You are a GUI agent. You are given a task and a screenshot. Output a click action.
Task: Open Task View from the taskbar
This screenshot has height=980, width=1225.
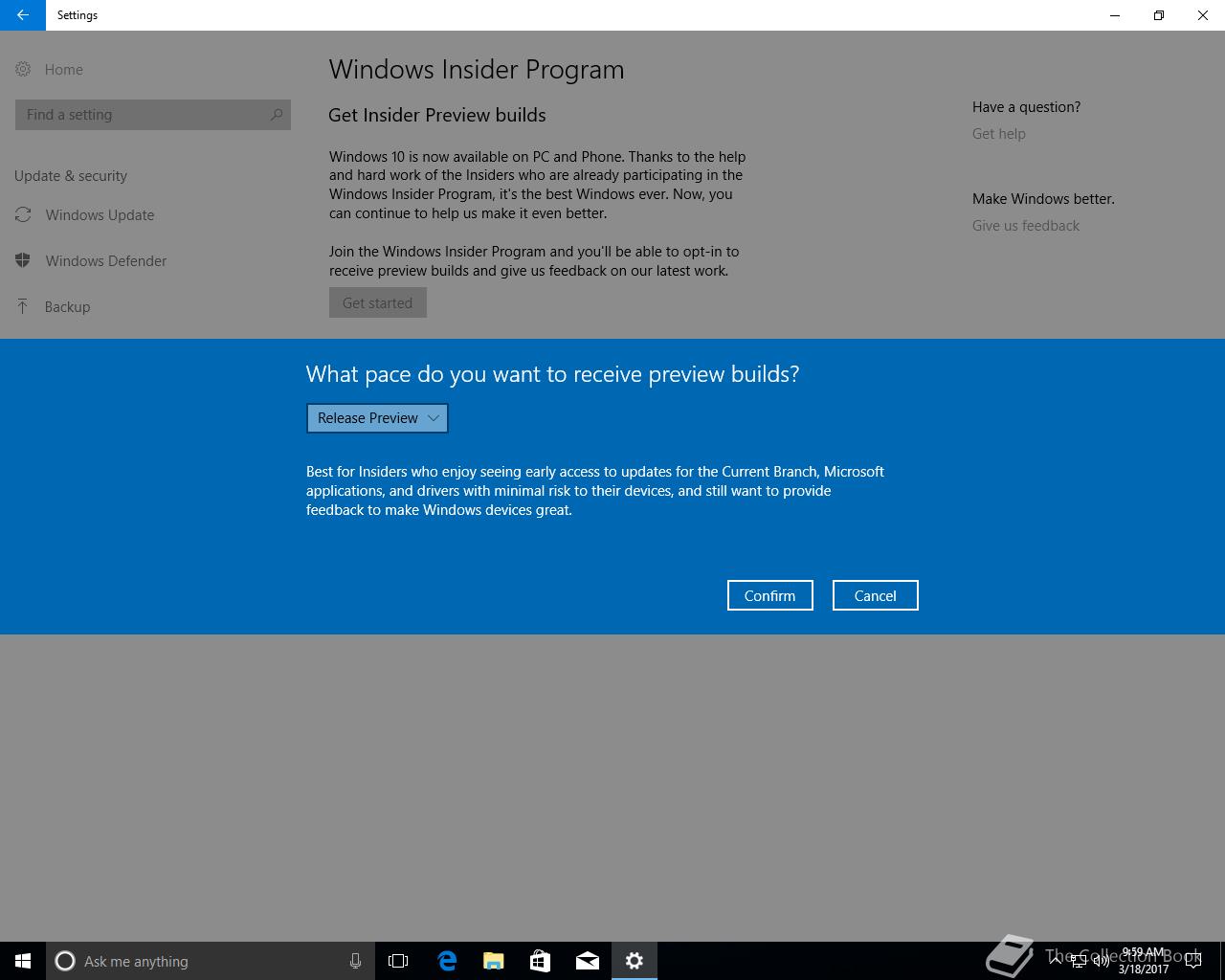coord(398,961)
